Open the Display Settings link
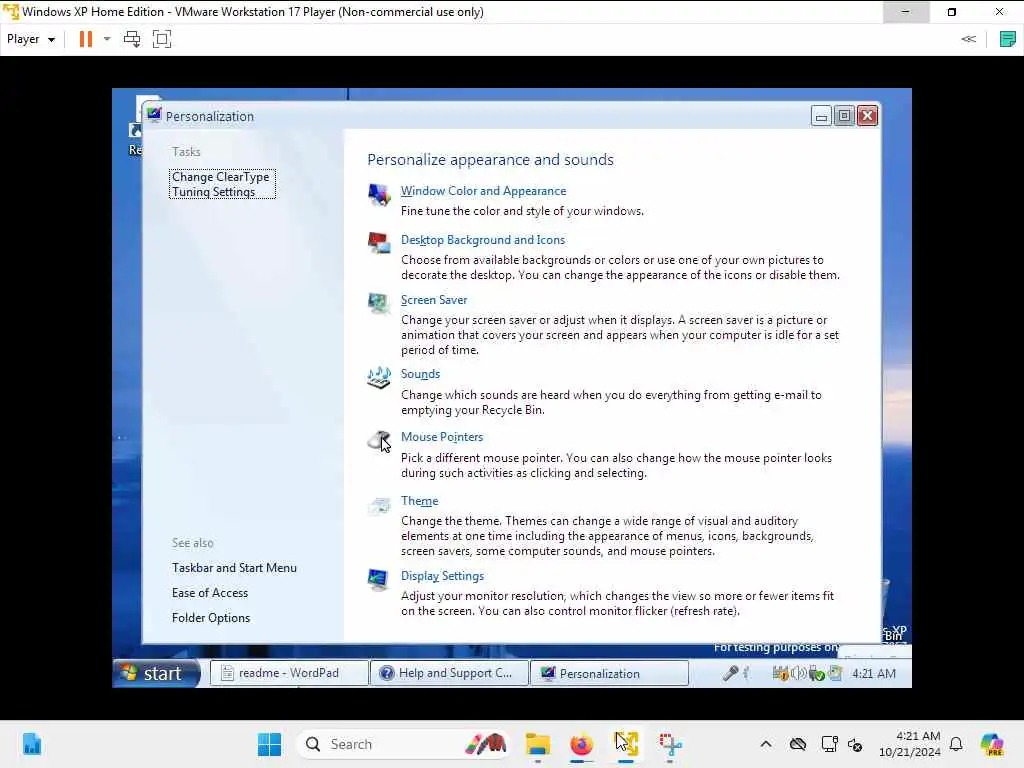This screenshot has height=768, width=1024. [442, 576]
